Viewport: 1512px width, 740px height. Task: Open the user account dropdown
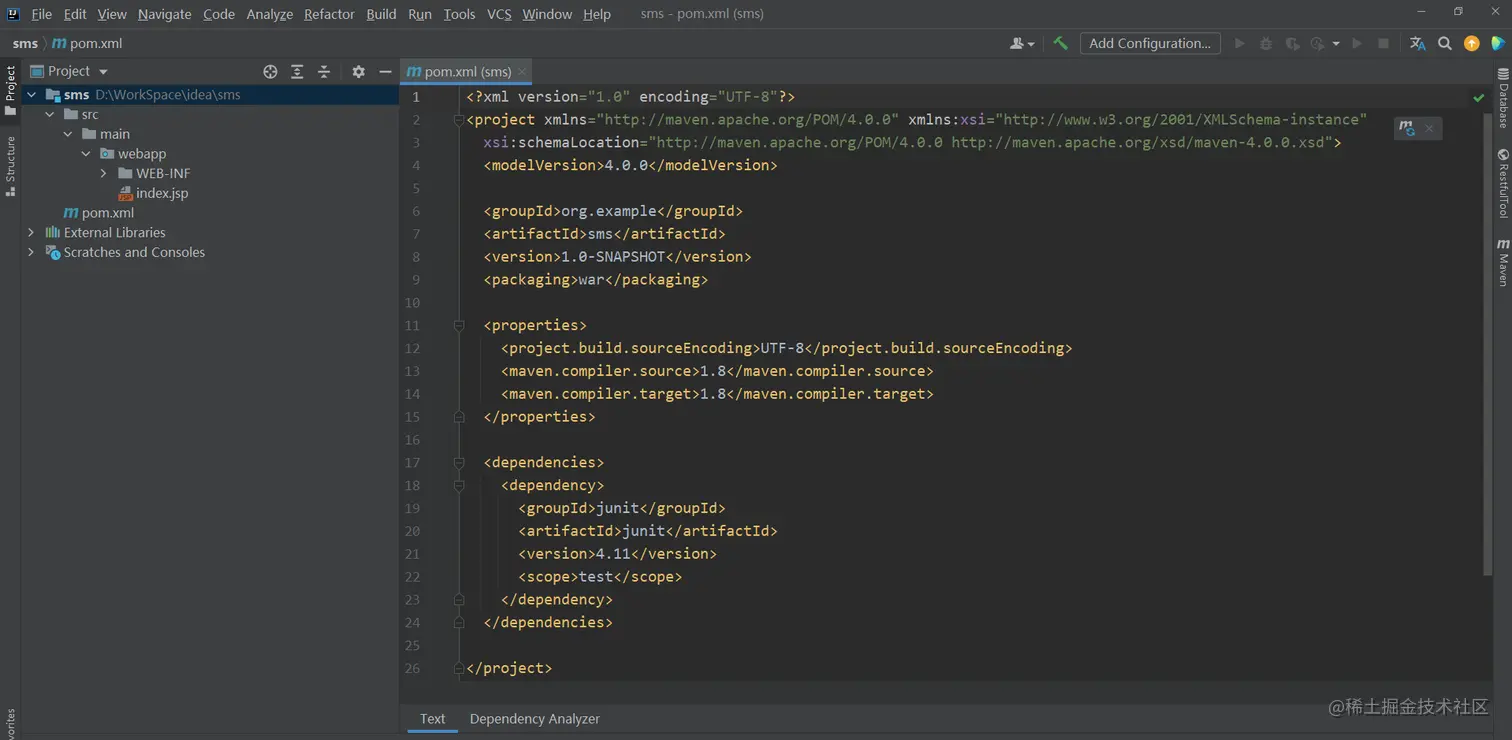(1022, 43)
